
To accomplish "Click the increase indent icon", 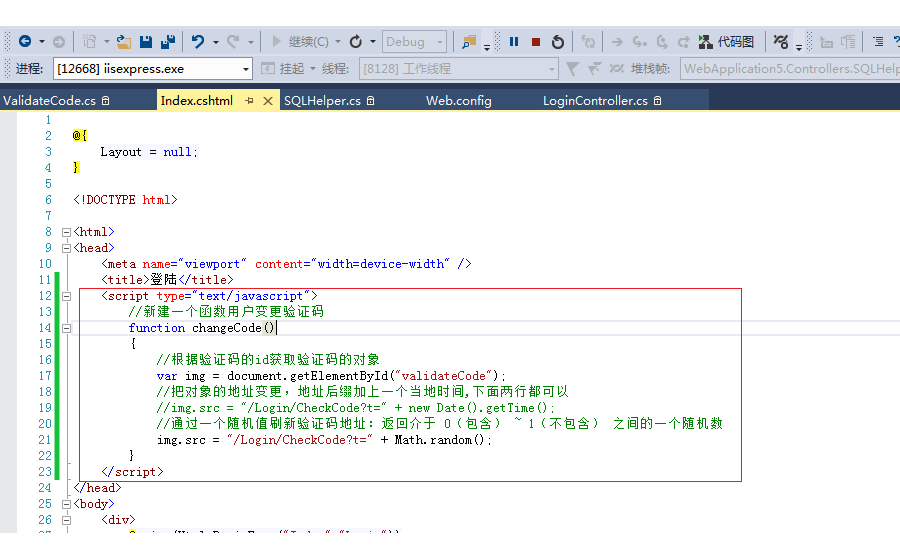I will 848,41.
